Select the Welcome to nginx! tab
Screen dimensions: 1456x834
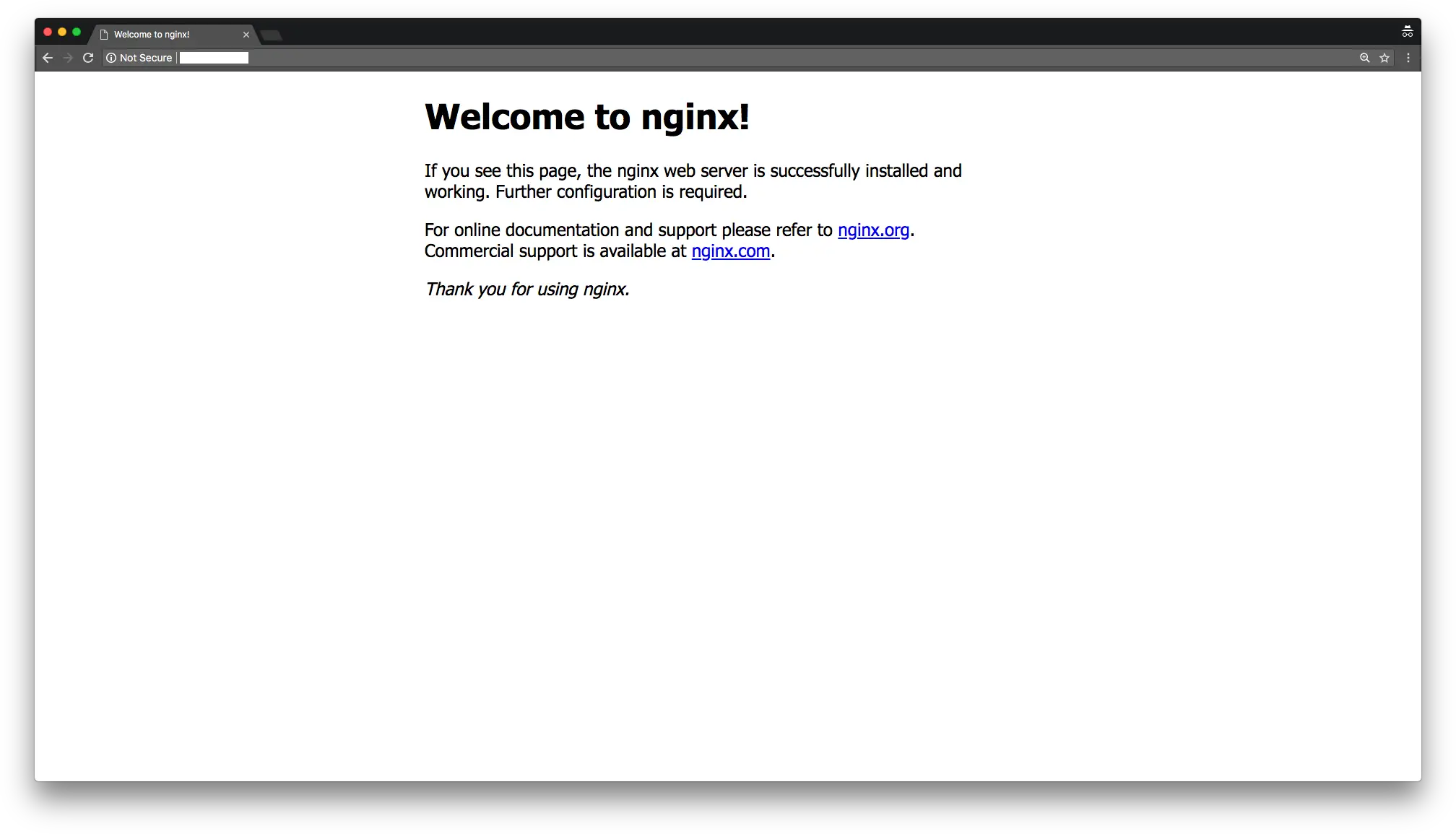173,35
